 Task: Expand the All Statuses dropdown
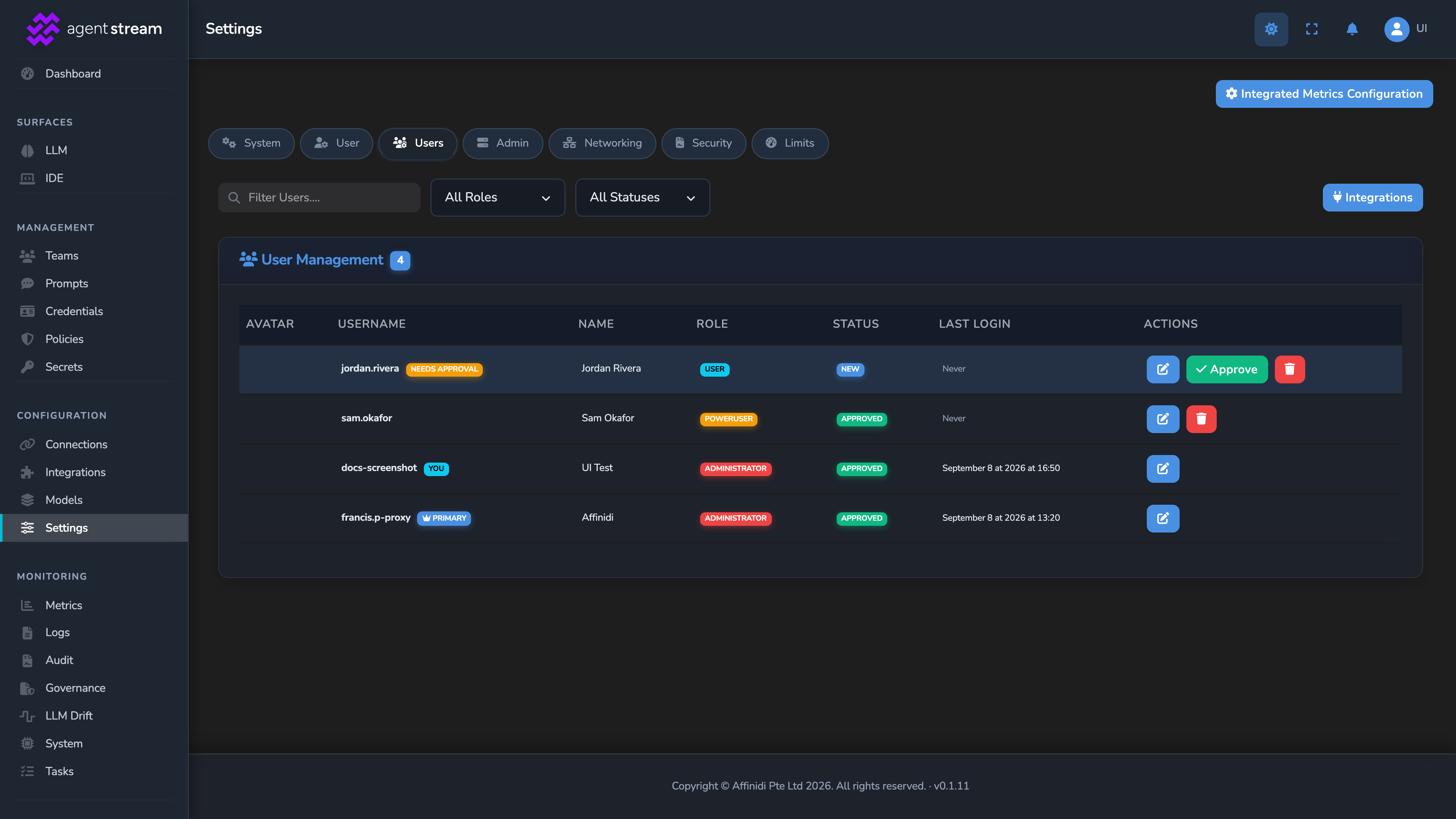[642, 197]
